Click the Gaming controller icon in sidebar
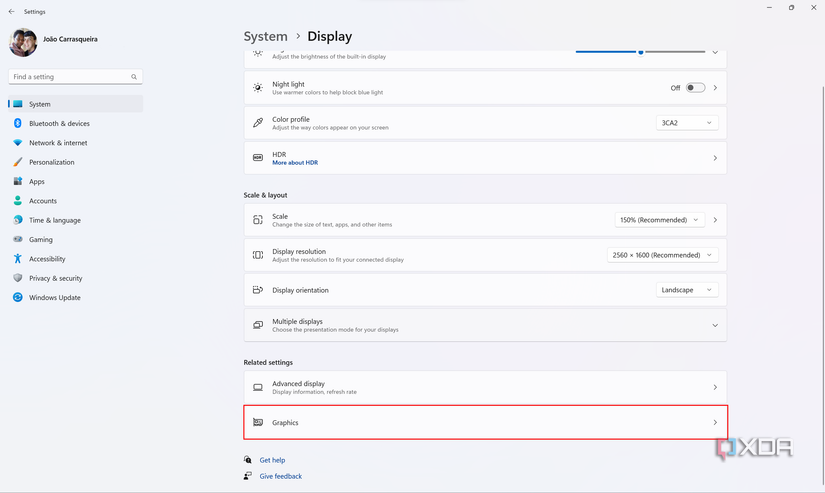 [18, 240]
